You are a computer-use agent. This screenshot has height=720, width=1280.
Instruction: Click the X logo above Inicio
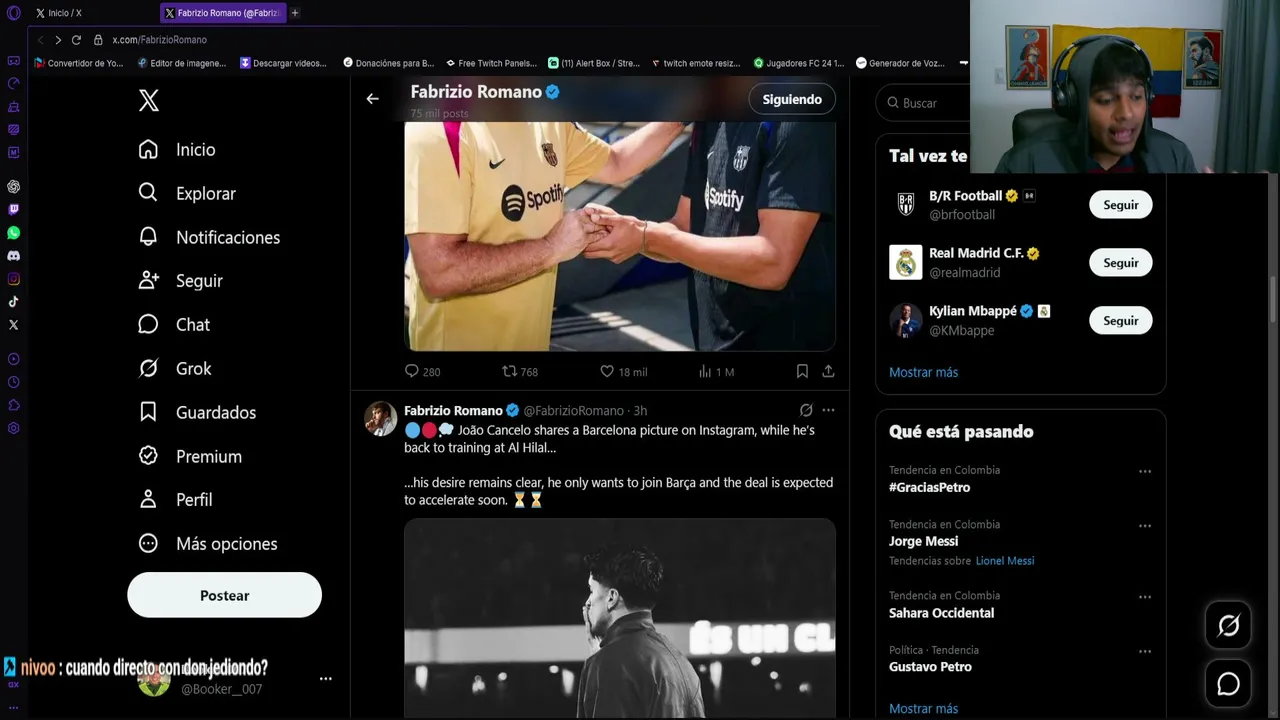148,100
